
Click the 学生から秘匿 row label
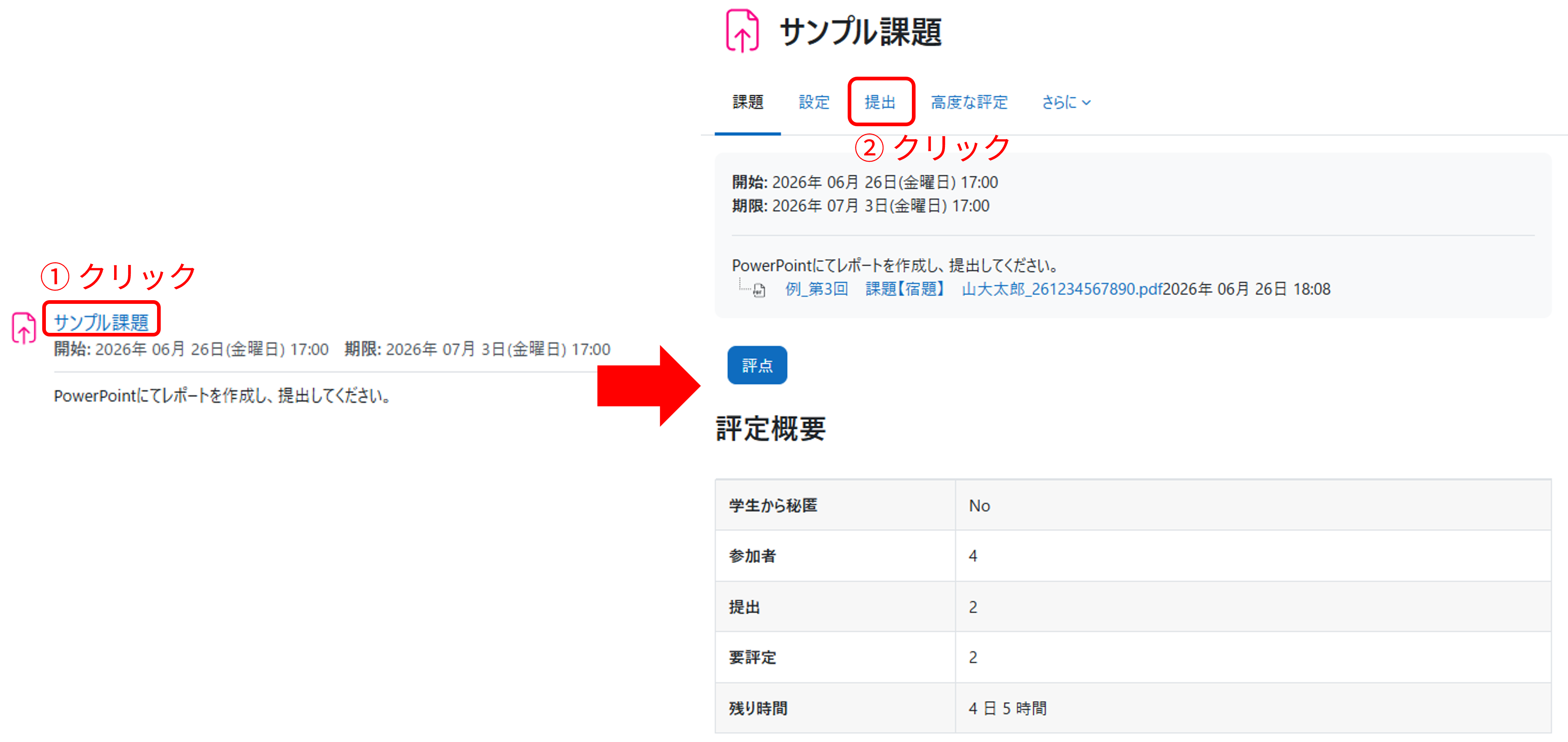tap(773, 505)
